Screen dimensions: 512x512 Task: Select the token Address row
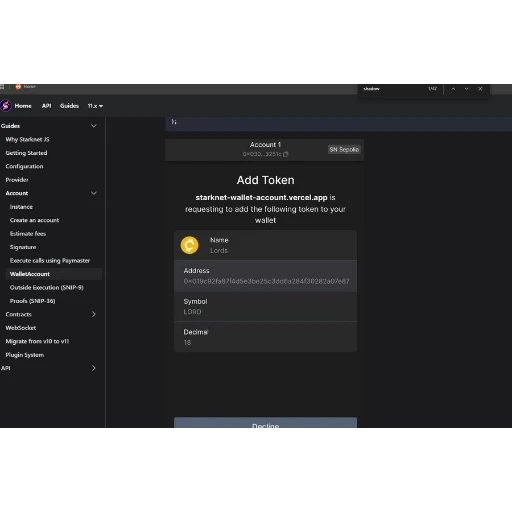[265, 276]
